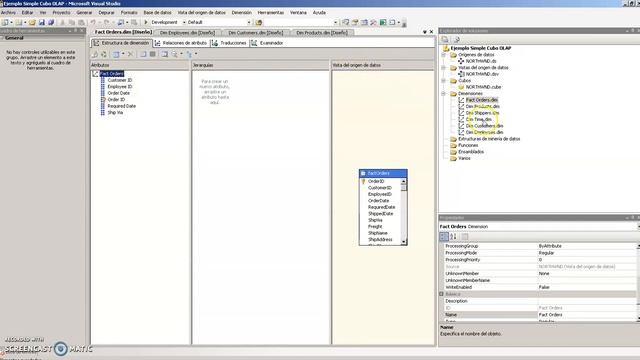Click the Open File folder icon
640x360 pixels.
click(x=32, y=22)
